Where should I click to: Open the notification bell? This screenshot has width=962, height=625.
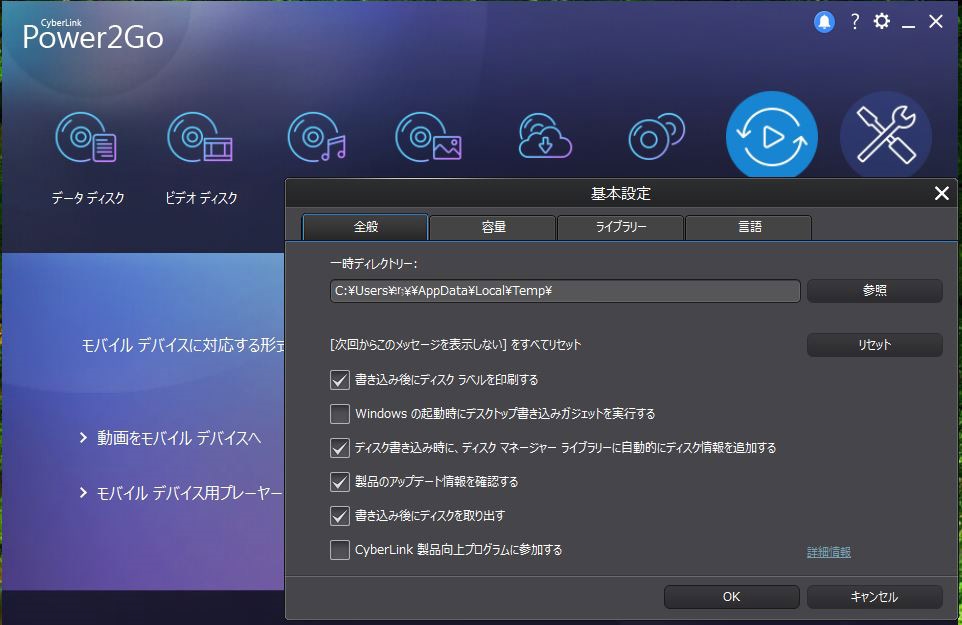click(823, 21)
